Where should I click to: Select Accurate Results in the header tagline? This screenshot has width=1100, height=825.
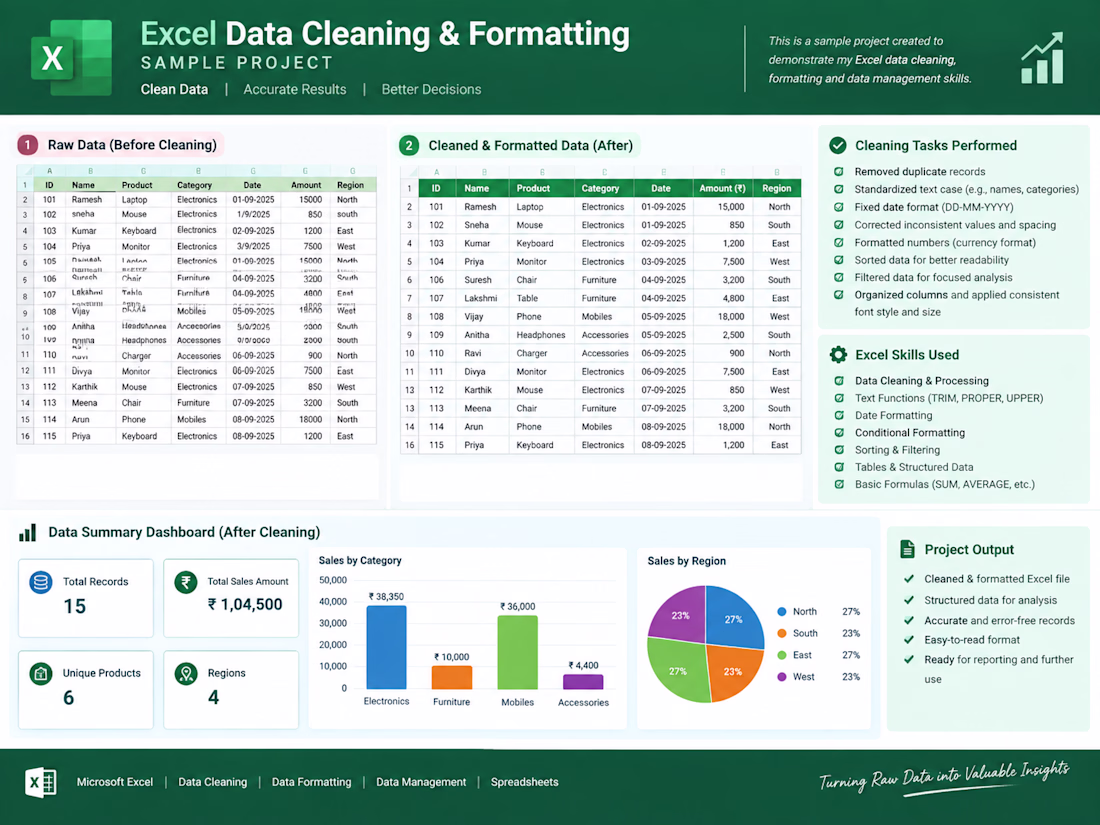pyautogui.click(x=295, y=89)
